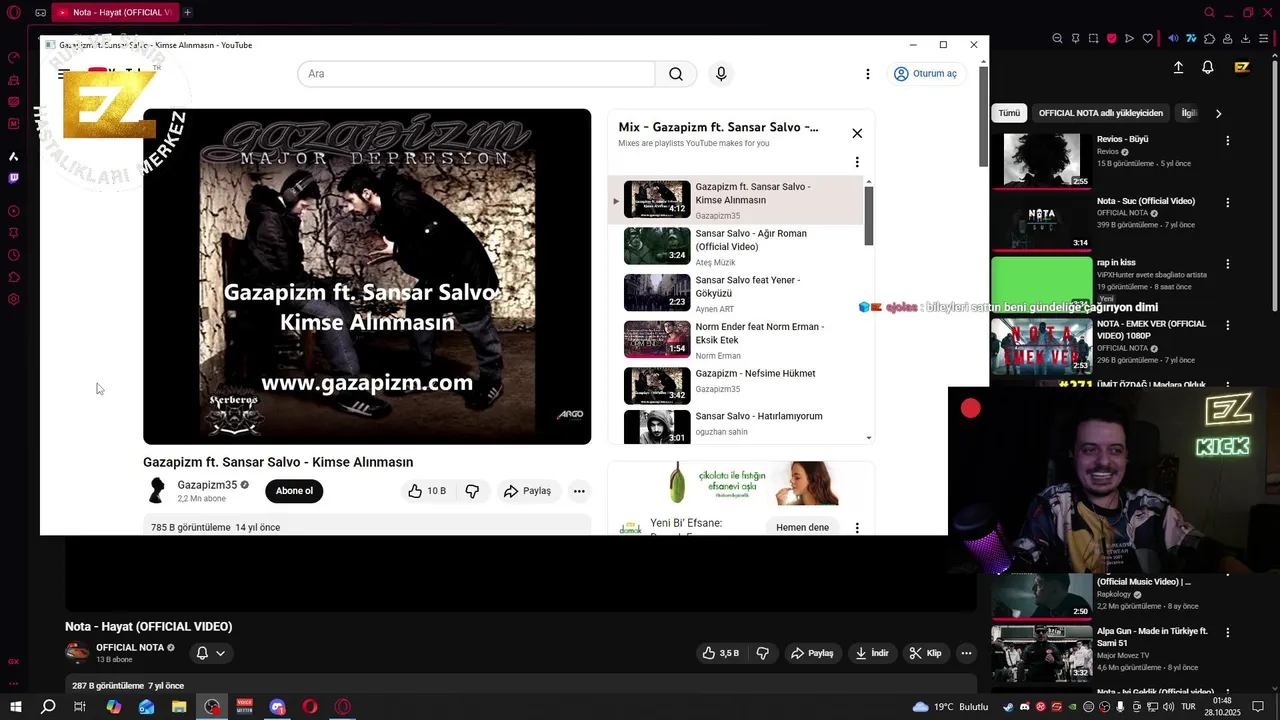Open Revios - Büyü video thumbnail
Viewport: 1280px width, 720px height.
(1042, 160)
